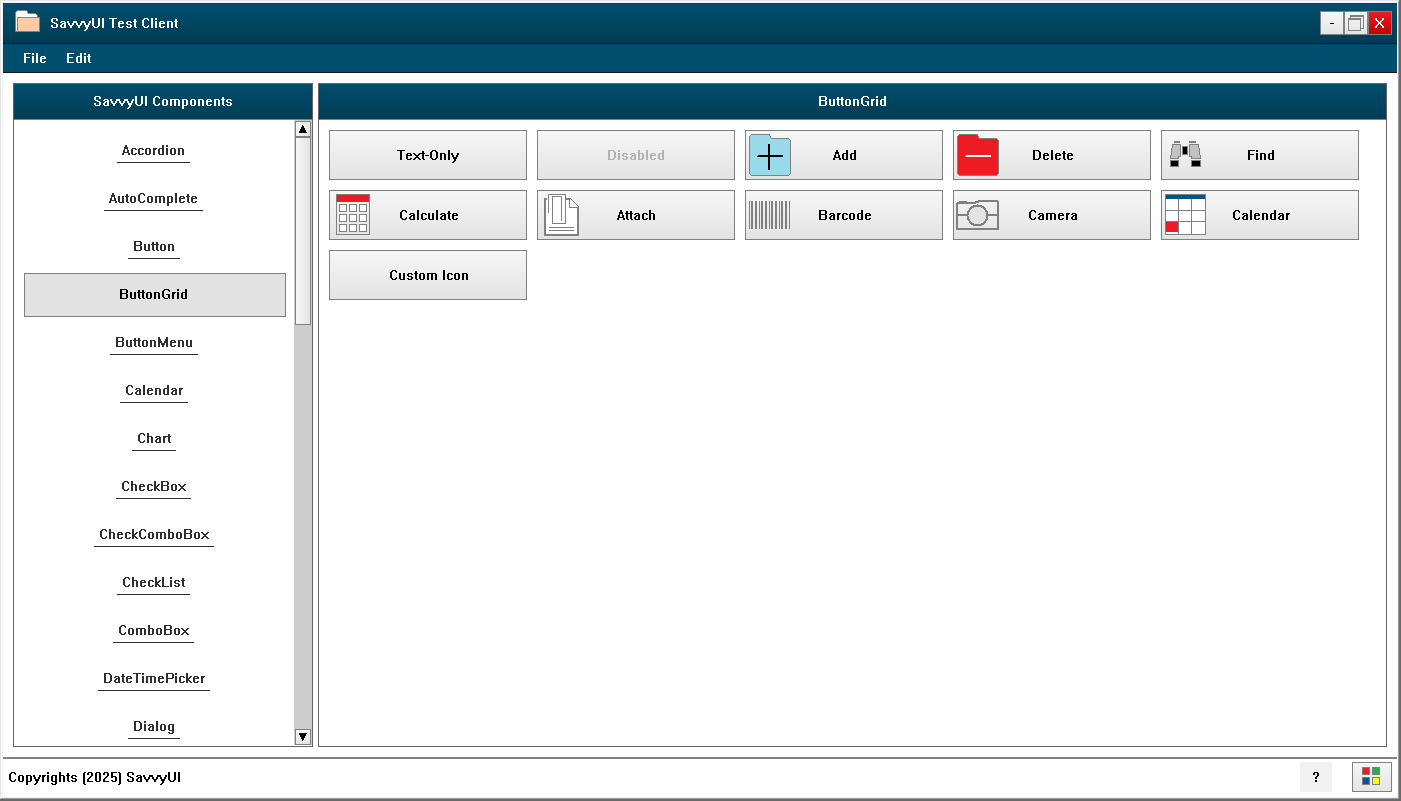Go to the CheckBox component
This screenshot has height=801, width=1401.
tap(153, 486)
